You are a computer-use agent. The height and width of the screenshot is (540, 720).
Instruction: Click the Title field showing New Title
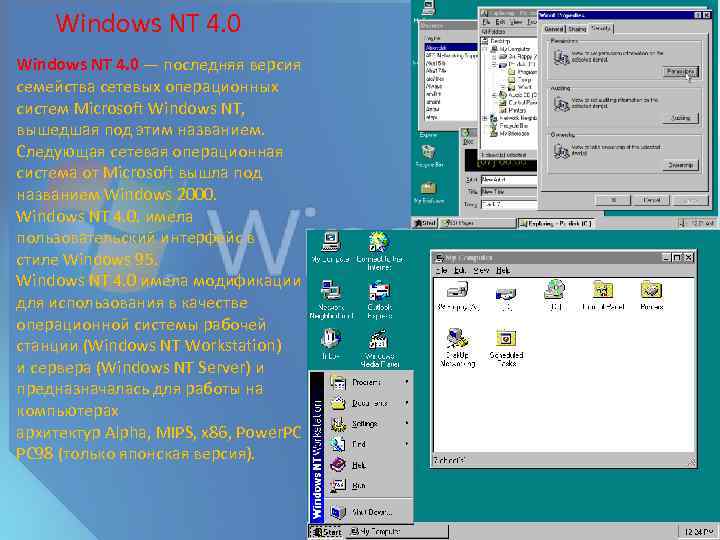pos(509,191)
